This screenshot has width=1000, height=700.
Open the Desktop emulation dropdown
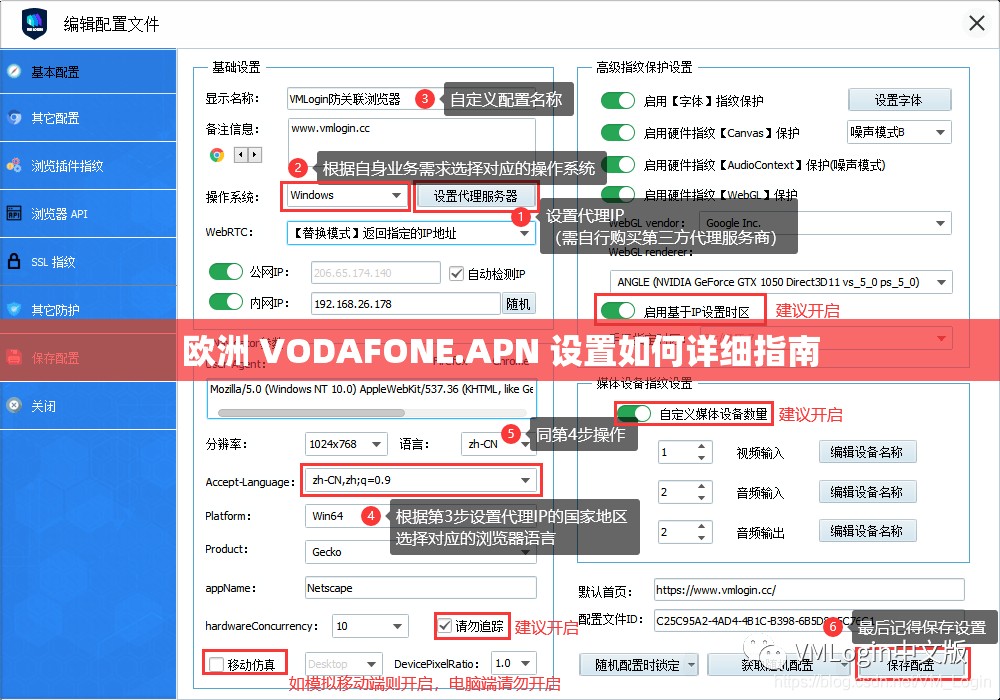click(x=344, y=664)
